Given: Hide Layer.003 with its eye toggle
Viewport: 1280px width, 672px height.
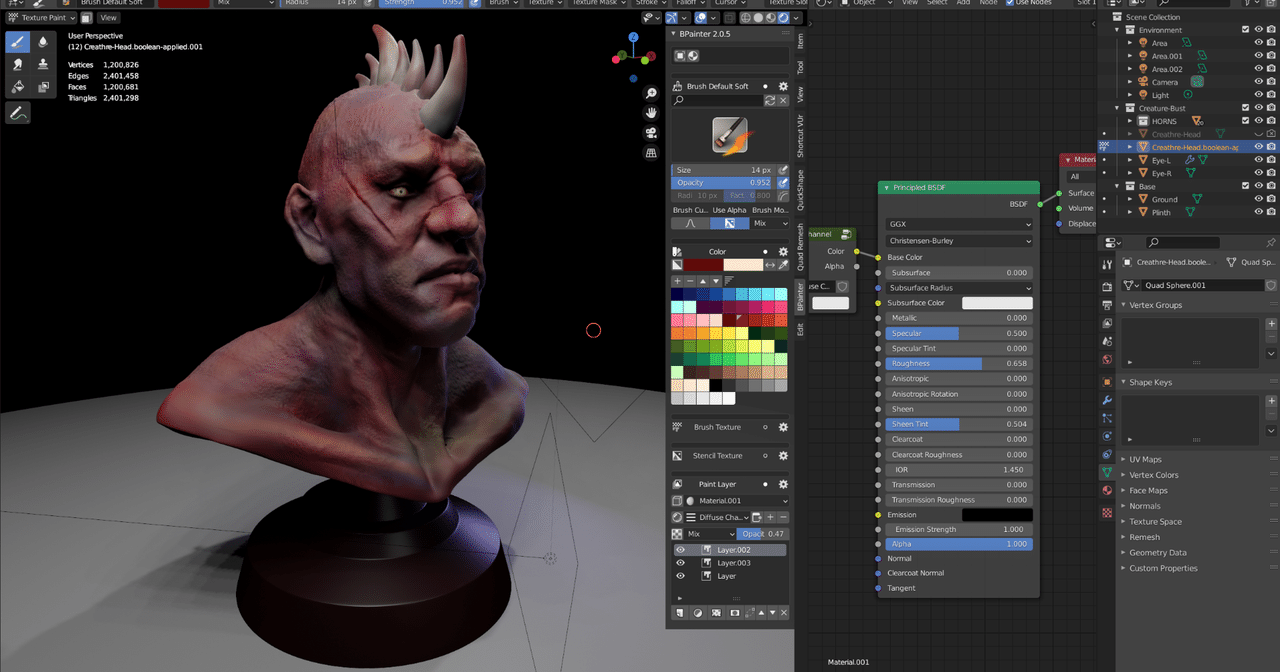Looking at the screenshot, I should (x=680, y=563).
